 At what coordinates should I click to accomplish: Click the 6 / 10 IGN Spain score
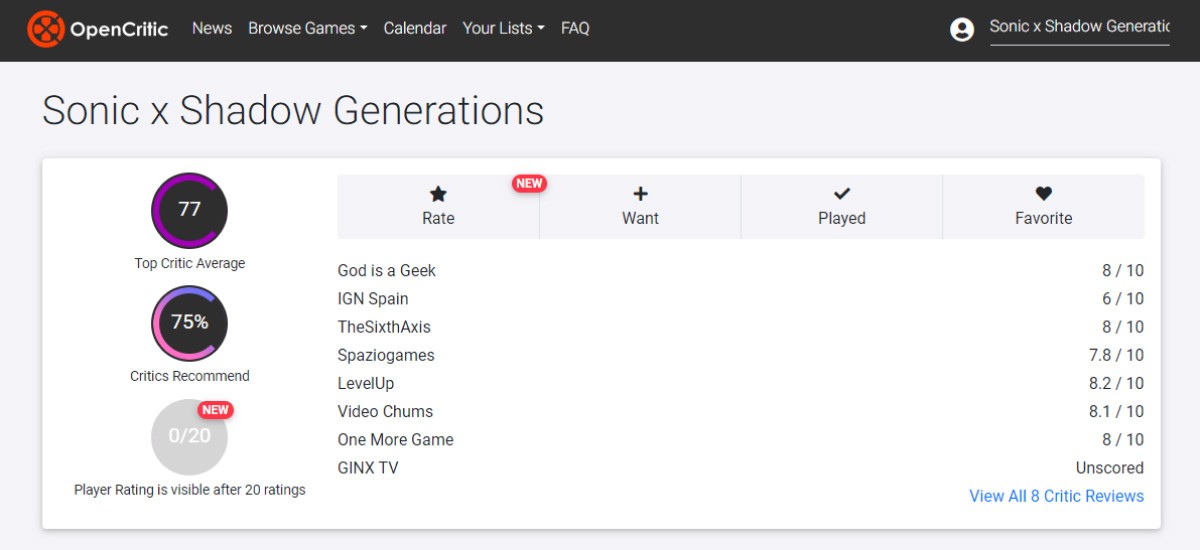pos(1123,298)
